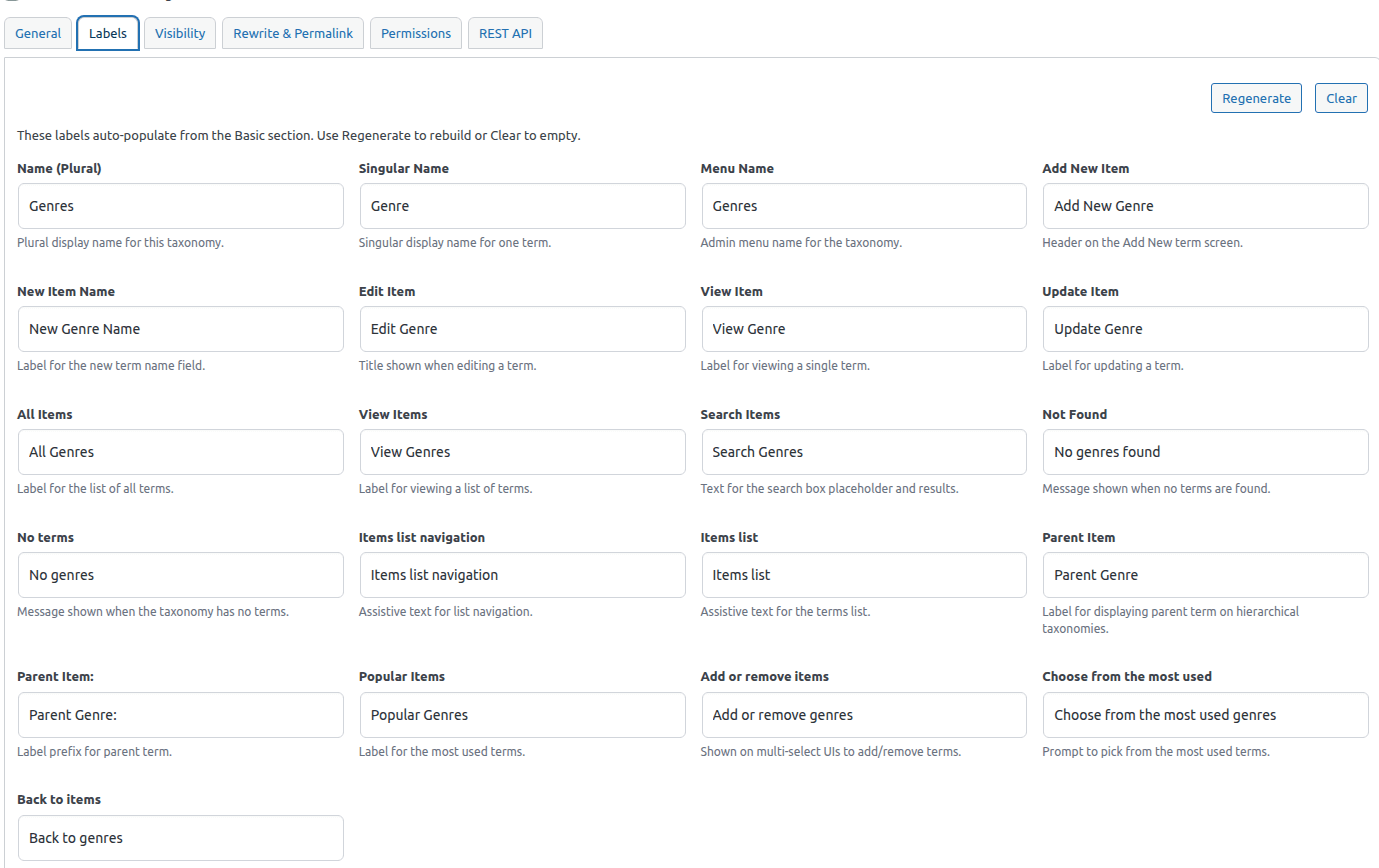
Task: Open the Rewrite & Permalink tab
Action: pyautogui.click(x=293, y=33)
